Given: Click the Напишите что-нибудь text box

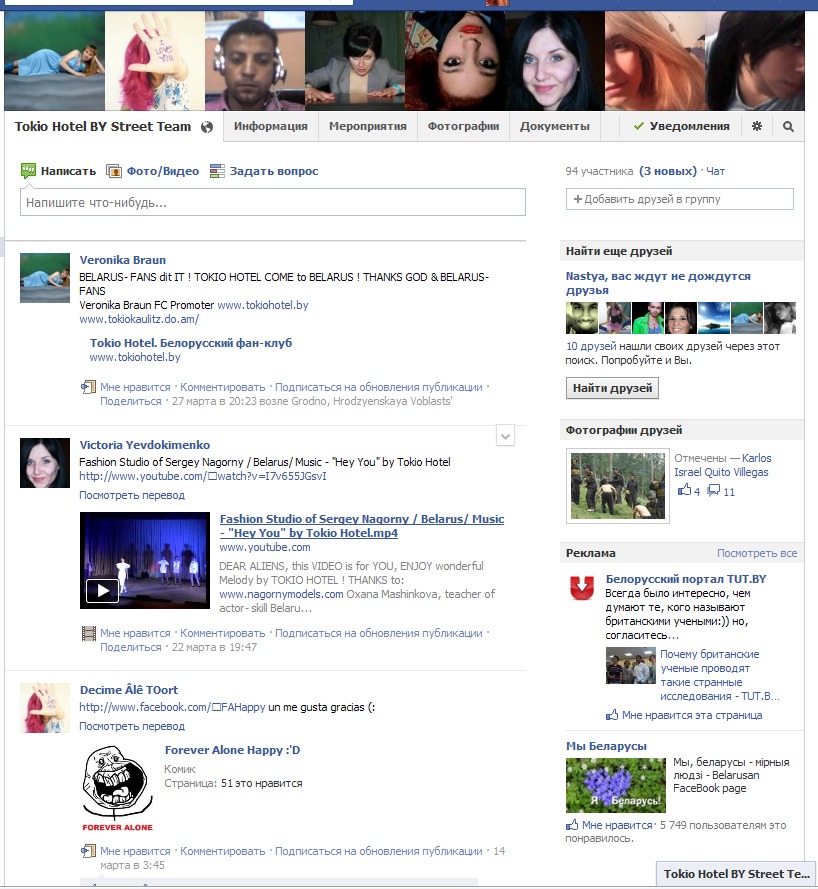Looking at the screenshot, I should [273, 202].
